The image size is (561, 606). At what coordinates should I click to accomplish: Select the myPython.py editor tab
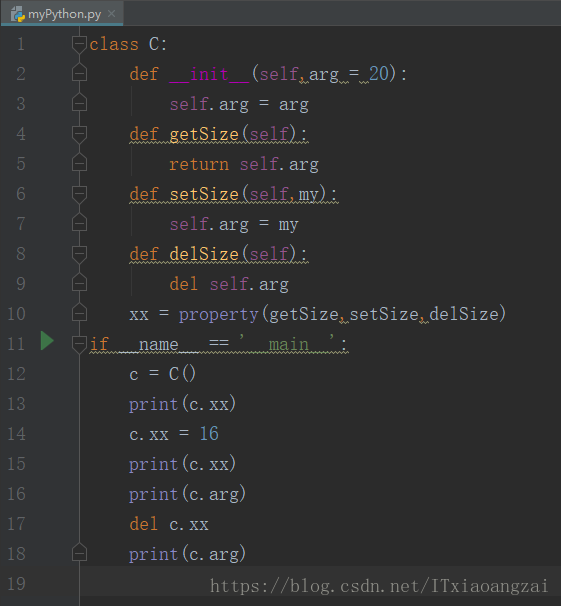tap(62, 14)
